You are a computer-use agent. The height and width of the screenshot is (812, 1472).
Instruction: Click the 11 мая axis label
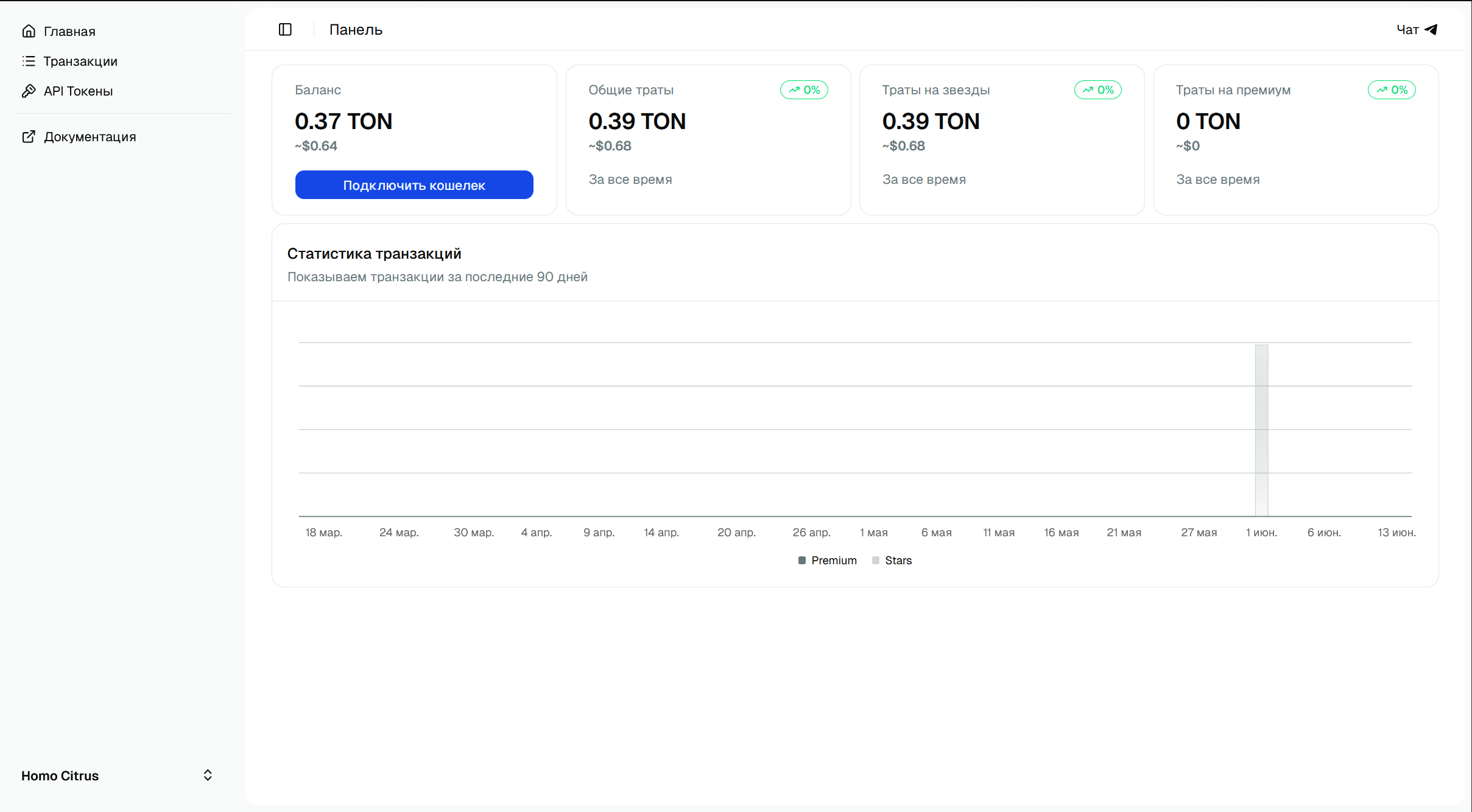pyautogui.click(x=999, y=533)
